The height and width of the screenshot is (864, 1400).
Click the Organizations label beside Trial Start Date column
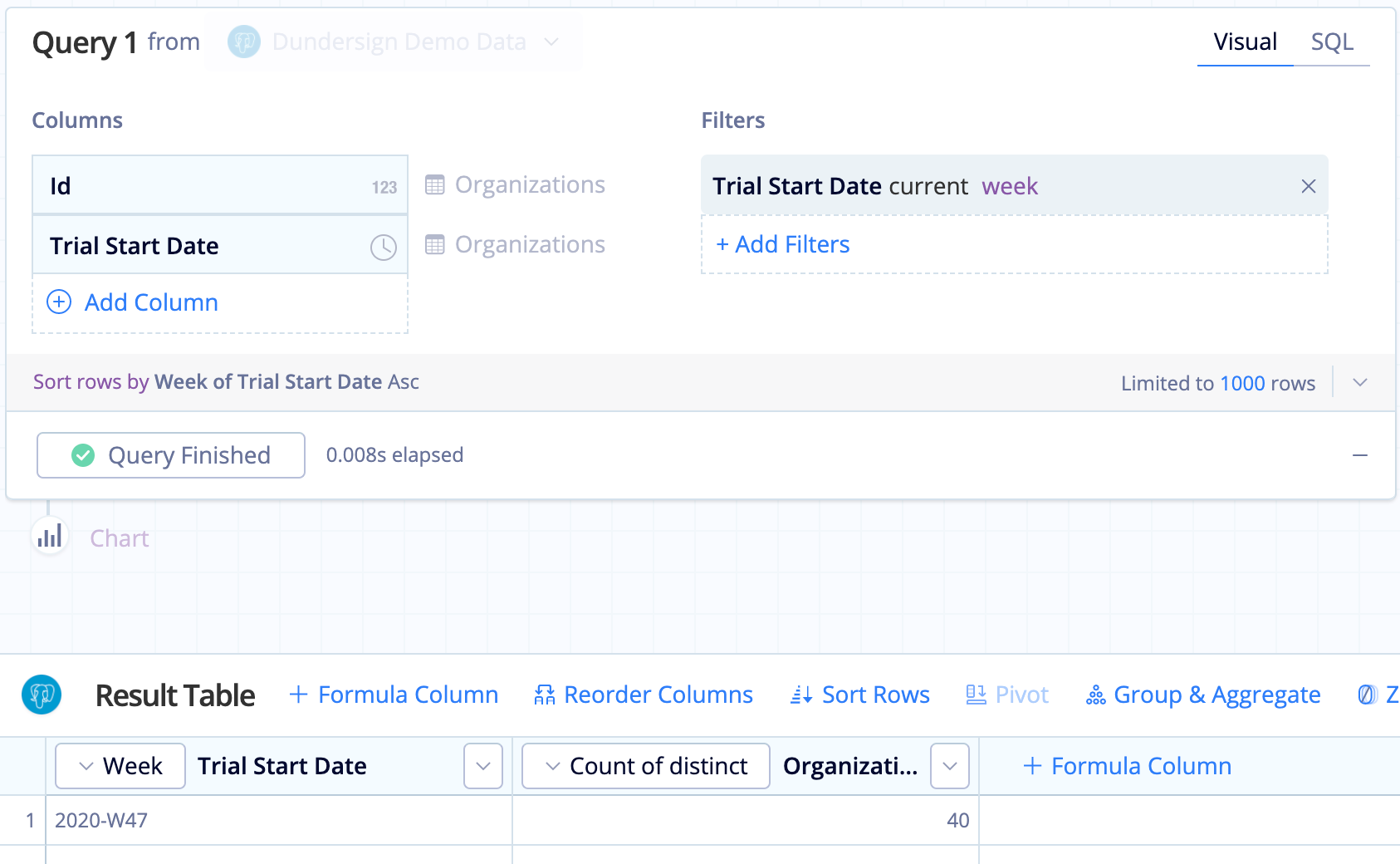point(530,244)
